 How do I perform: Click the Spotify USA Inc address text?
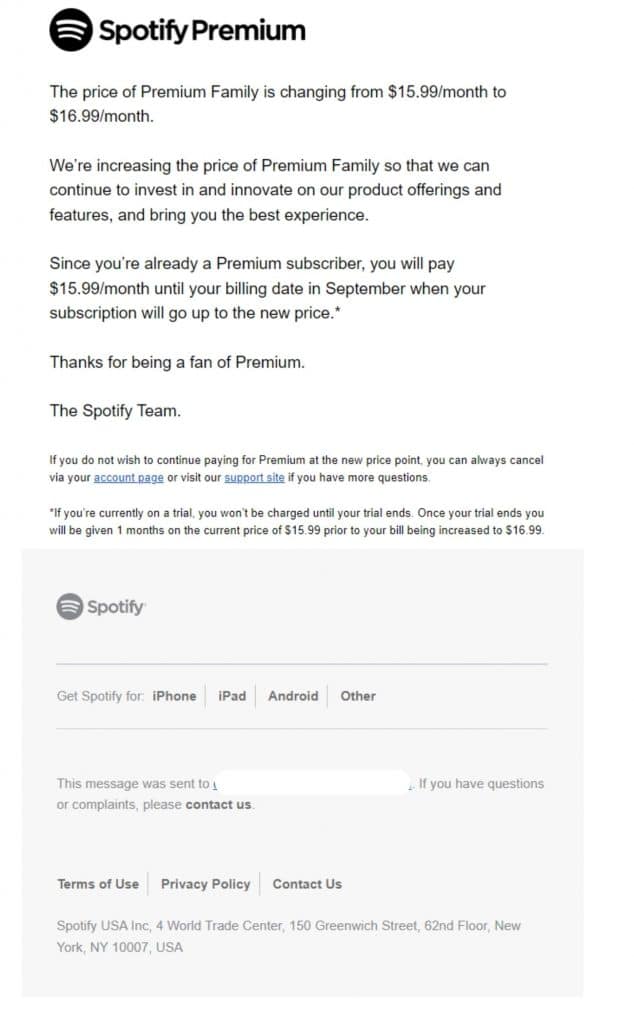pos(289,936)
